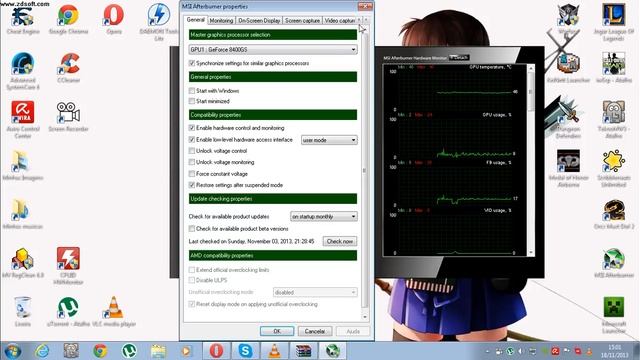The height and width of the screenshot is (360, 640).
Task: Click the tab strip scroll arrow button
Action: pyautogui.click(x=366, y=20)
